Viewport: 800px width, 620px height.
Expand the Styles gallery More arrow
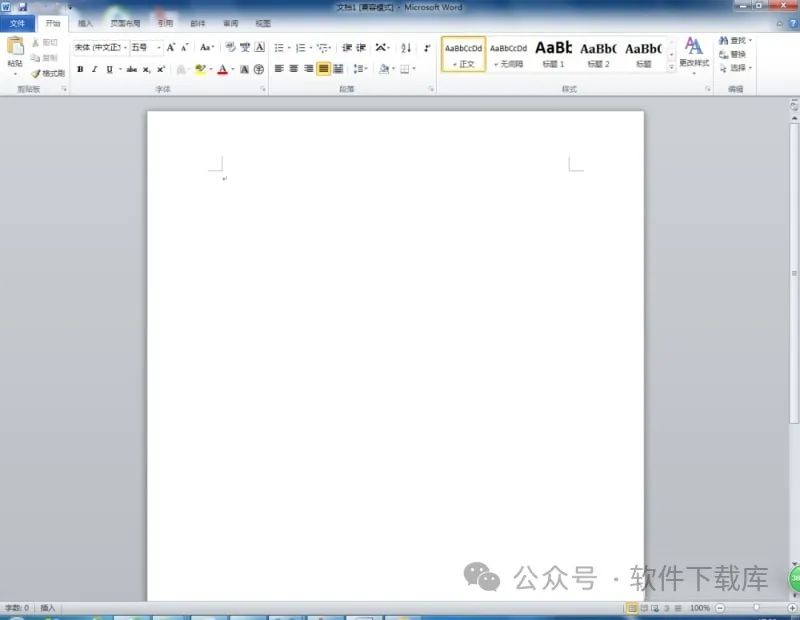671,67
